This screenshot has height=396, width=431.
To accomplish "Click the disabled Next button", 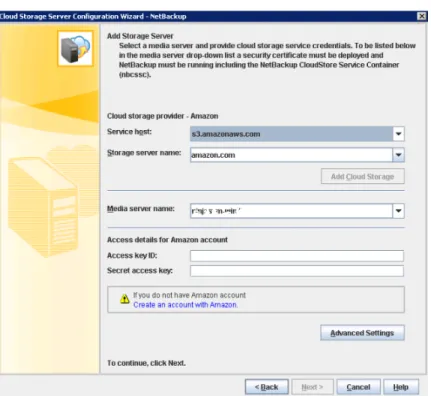I will 312,387.
